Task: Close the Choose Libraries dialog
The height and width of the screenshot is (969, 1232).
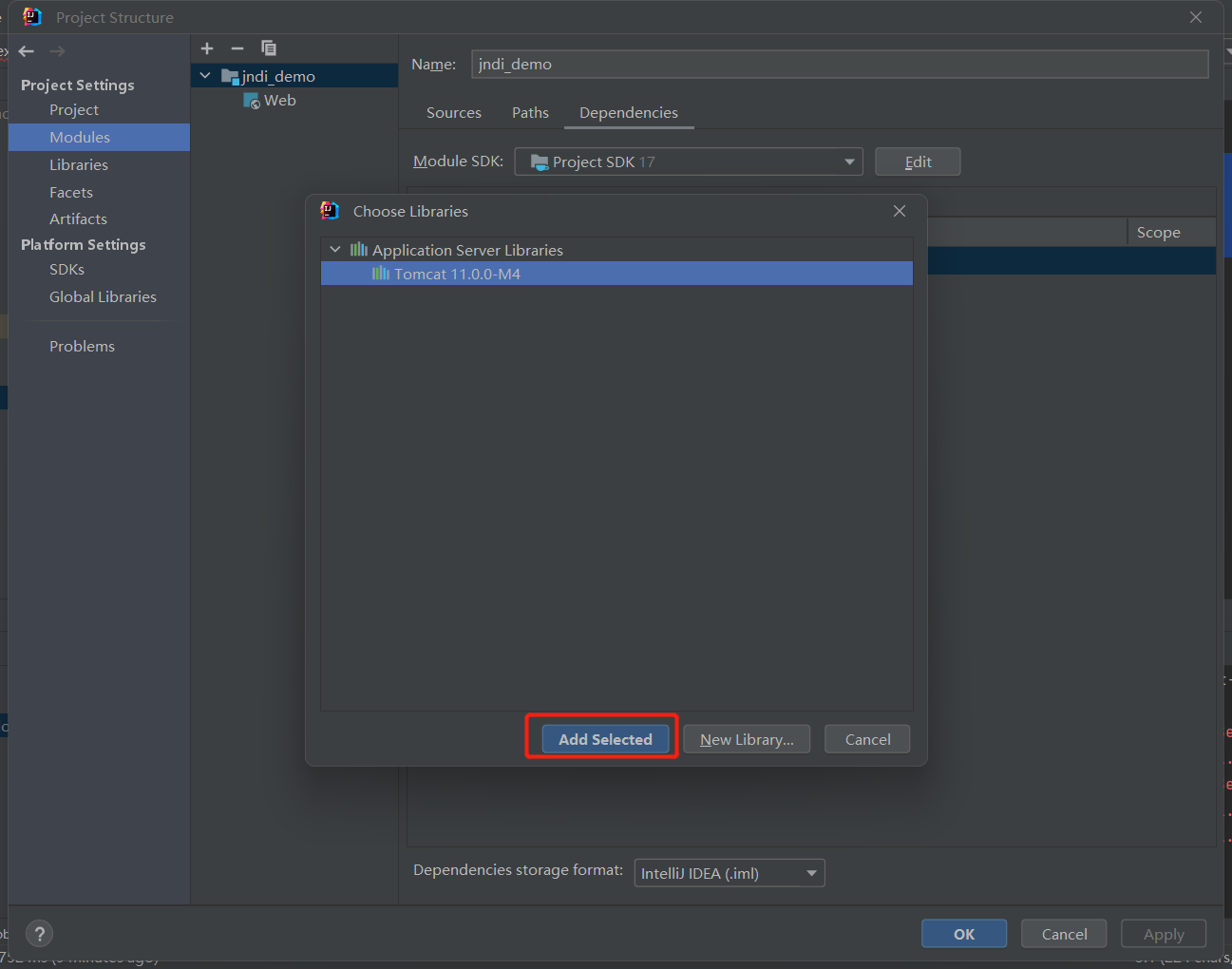Action: coord(900,211)
